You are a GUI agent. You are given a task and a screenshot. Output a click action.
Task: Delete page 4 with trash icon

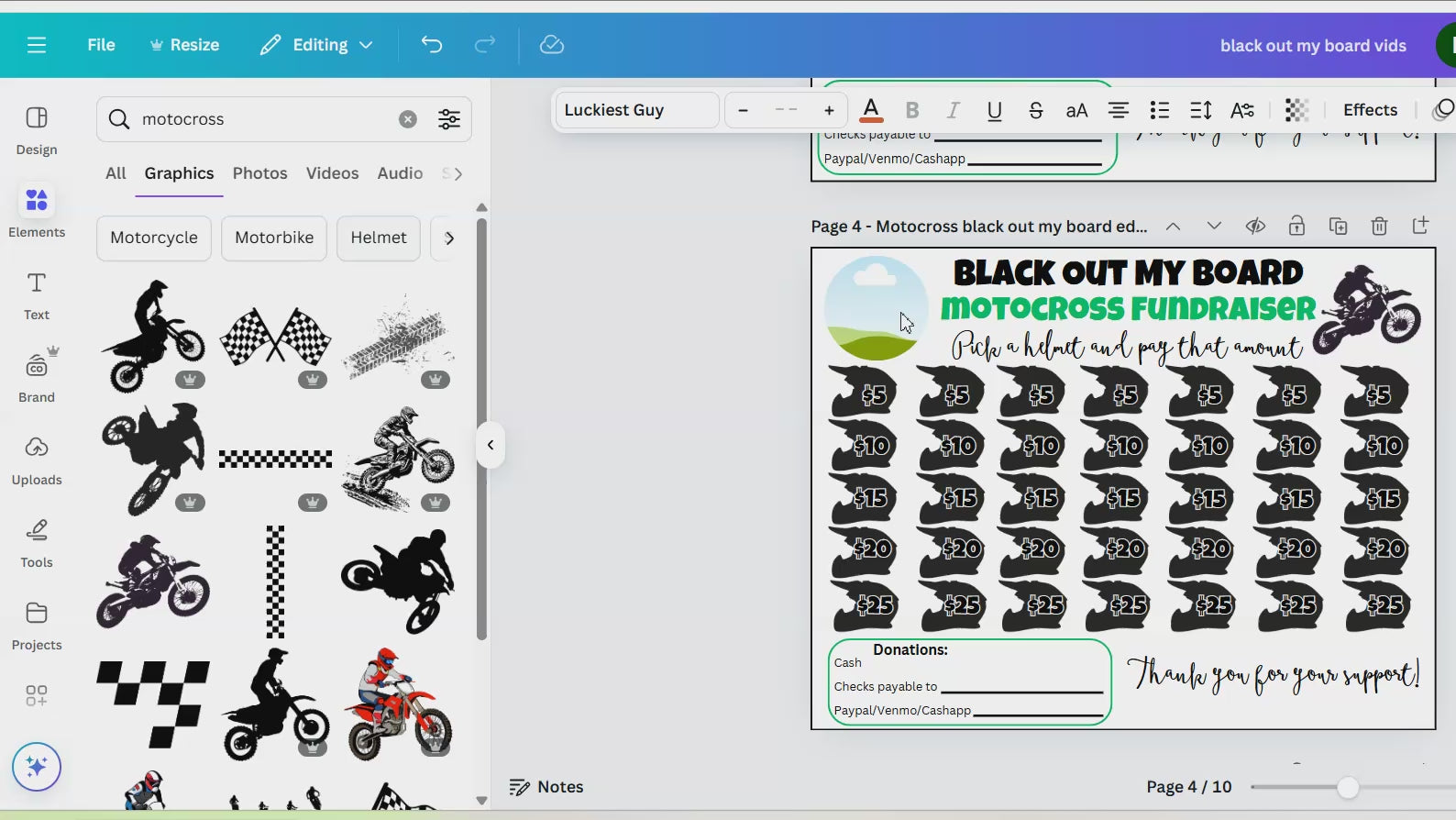1379,227
